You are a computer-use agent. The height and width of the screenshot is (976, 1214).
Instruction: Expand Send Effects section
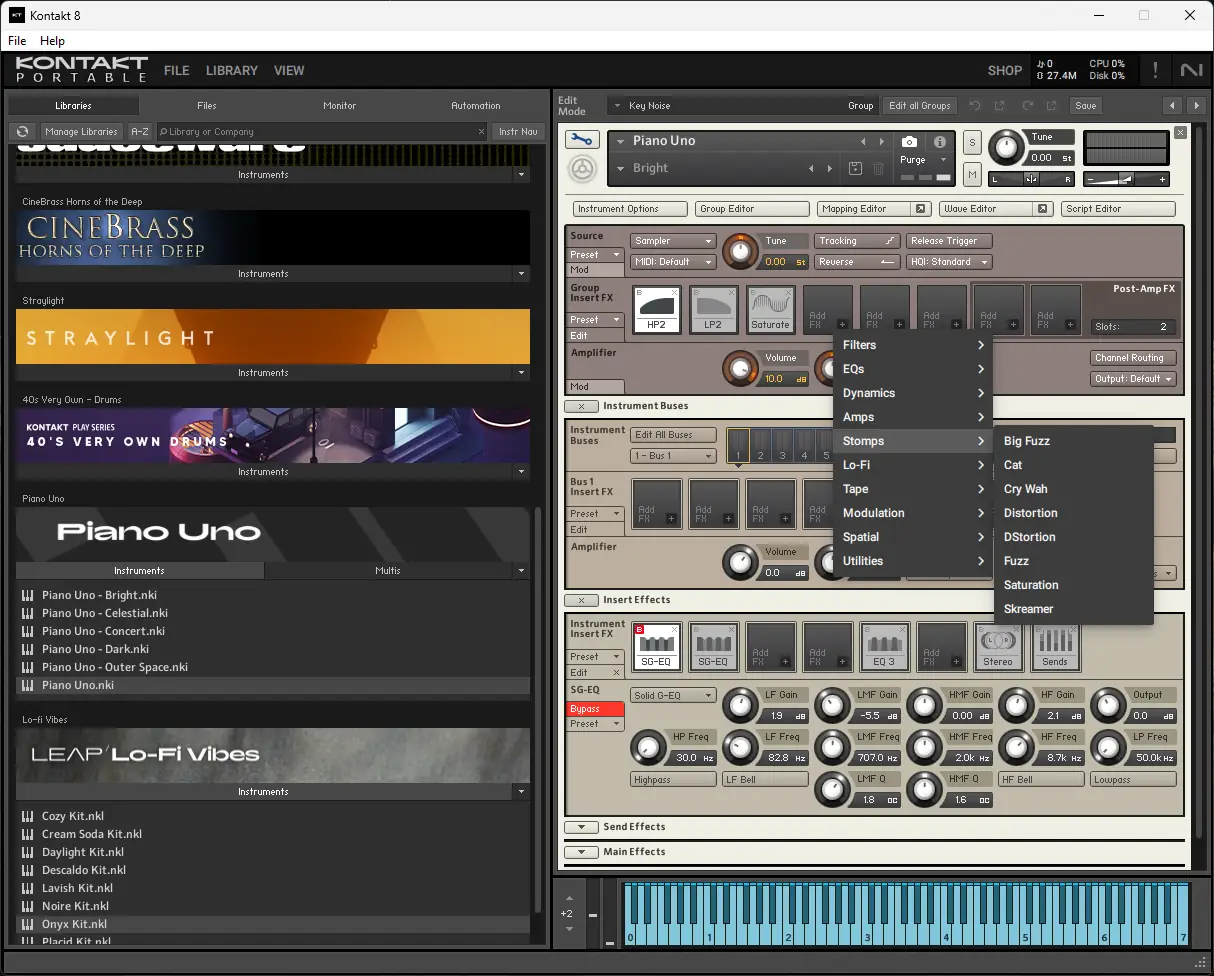click(581, 827)
